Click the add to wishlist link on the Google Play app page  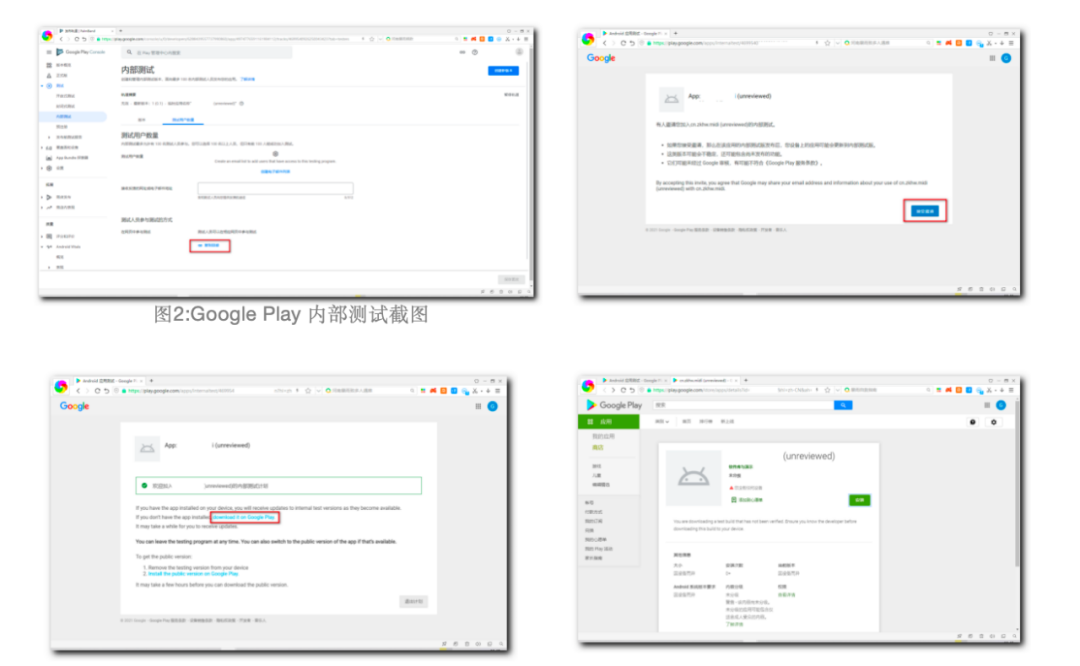747,500
